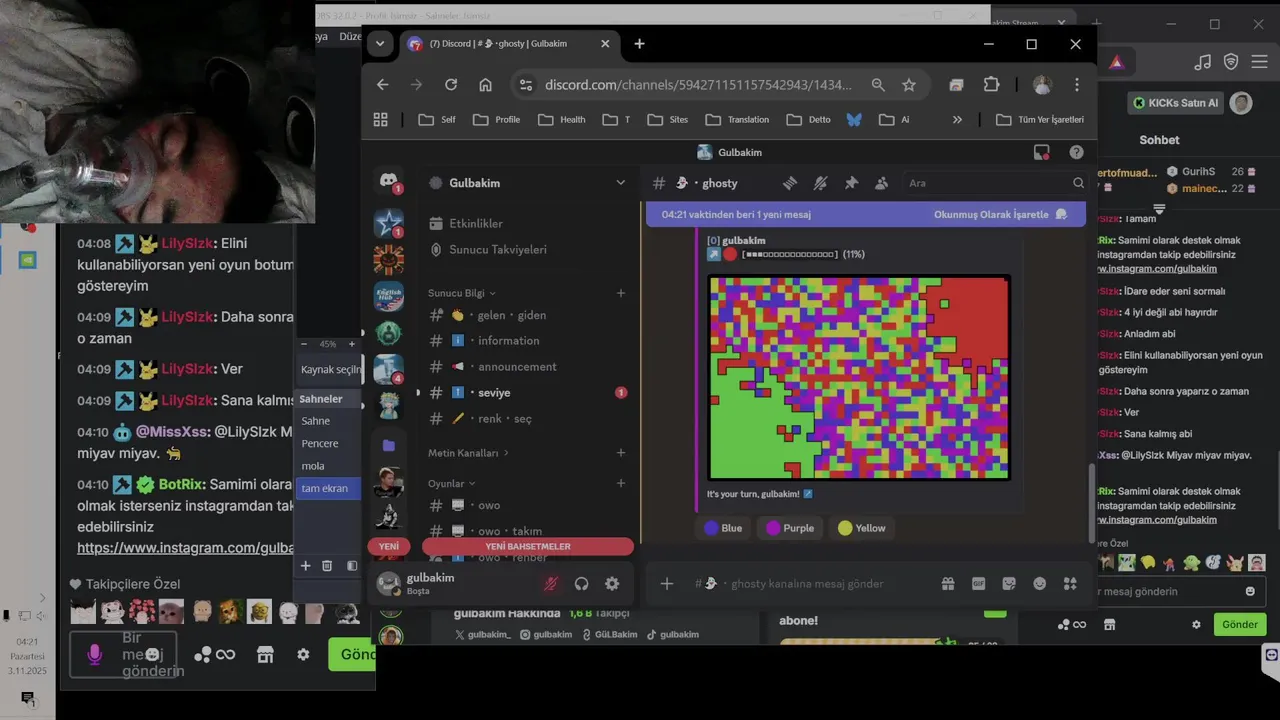
Task: Add new scene plus button in OBS
Action: [x=306, y=566]
